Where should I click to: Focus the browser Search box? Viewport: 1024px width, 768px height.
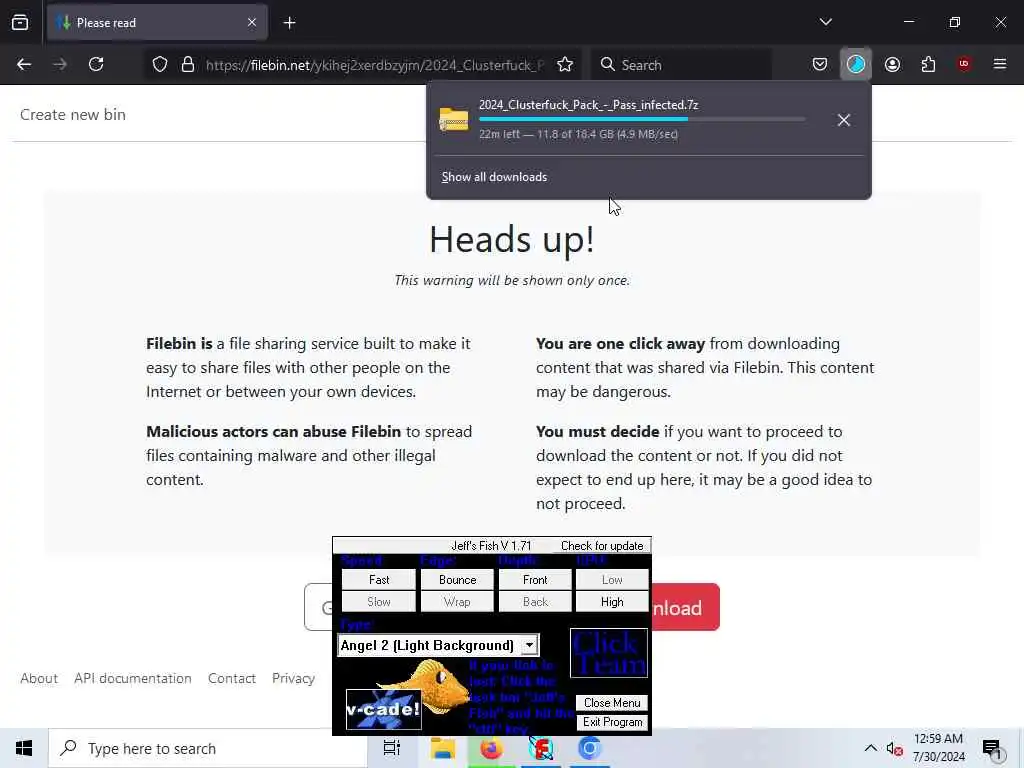point(681,65)
